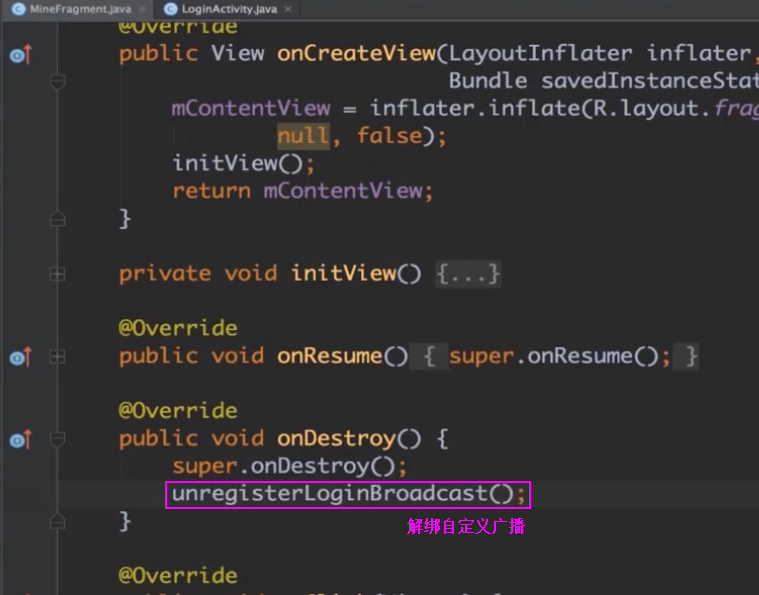Click the fold end marker of onDestroy

(58, 521)
